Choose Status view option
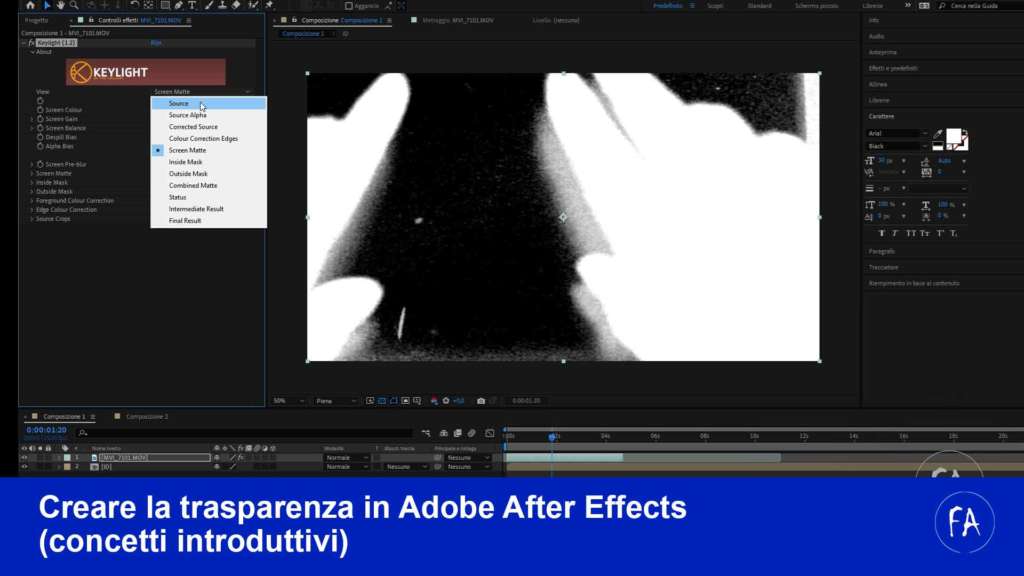 click(x=208, y=197)
